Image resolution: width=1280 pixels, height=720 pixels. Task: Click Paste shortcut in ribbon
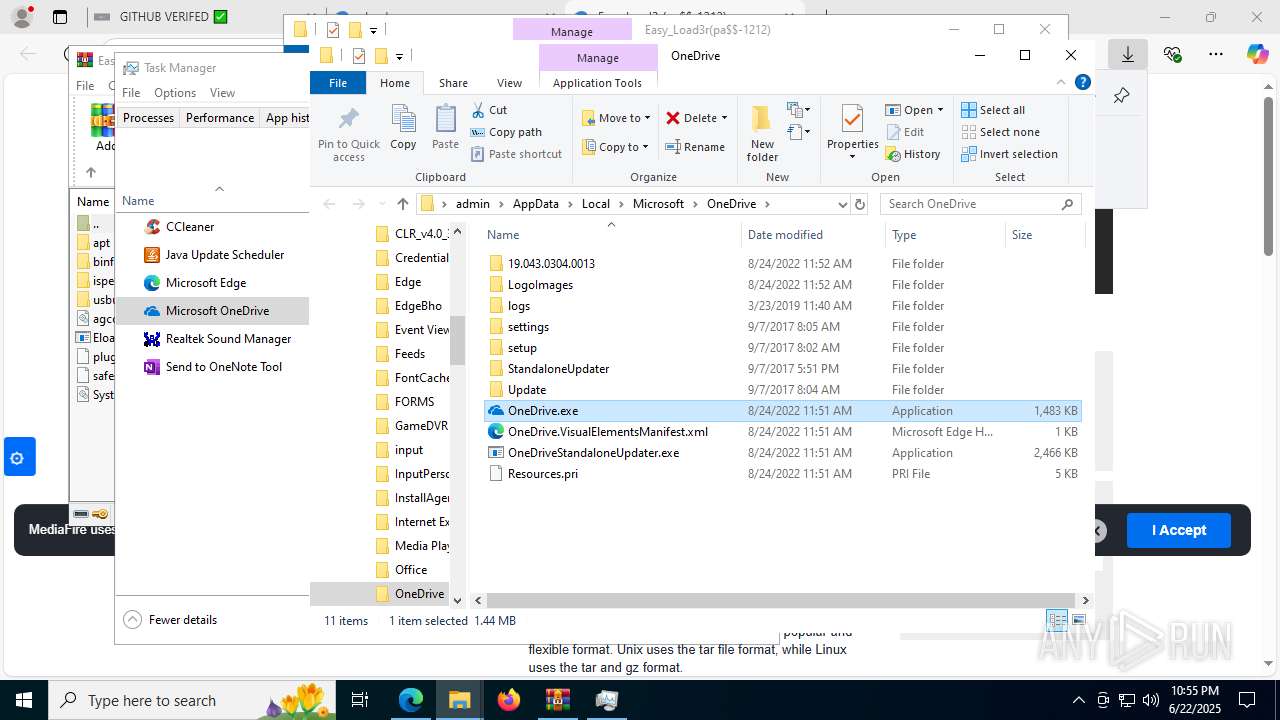[516, 154]
